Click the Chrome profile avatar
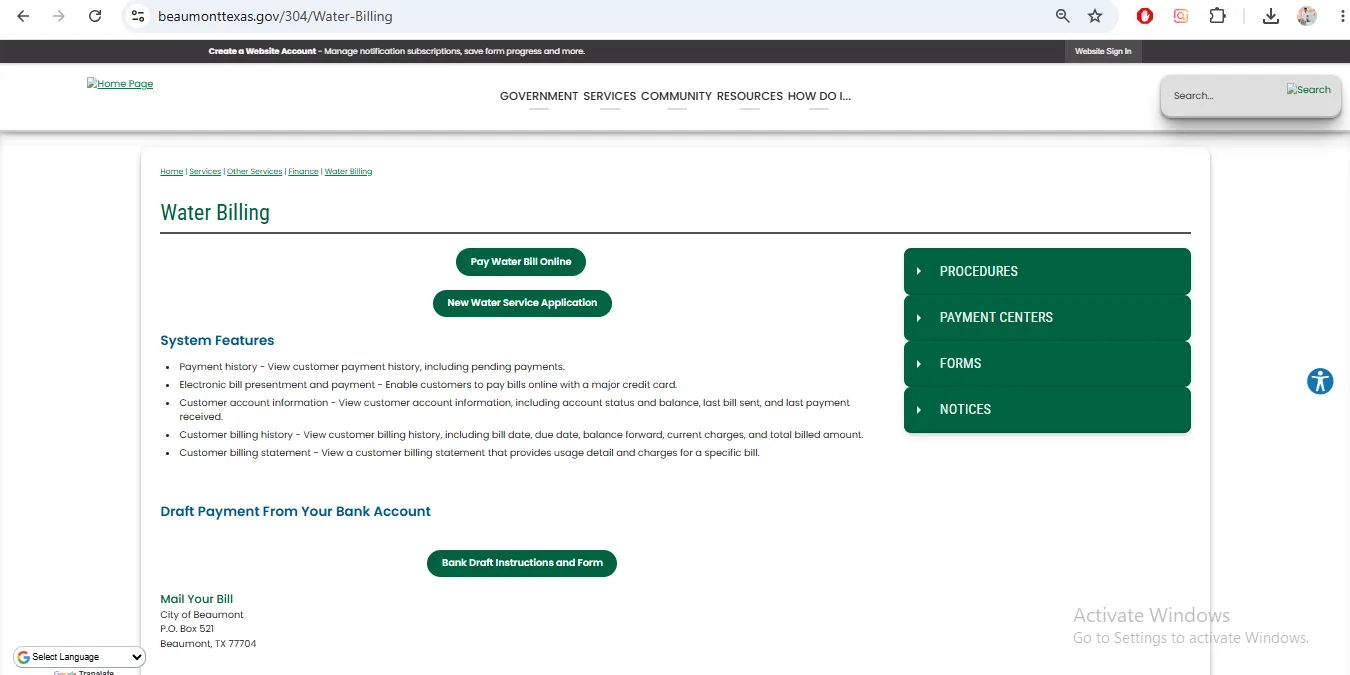1350x675 pixels. 1307,16
